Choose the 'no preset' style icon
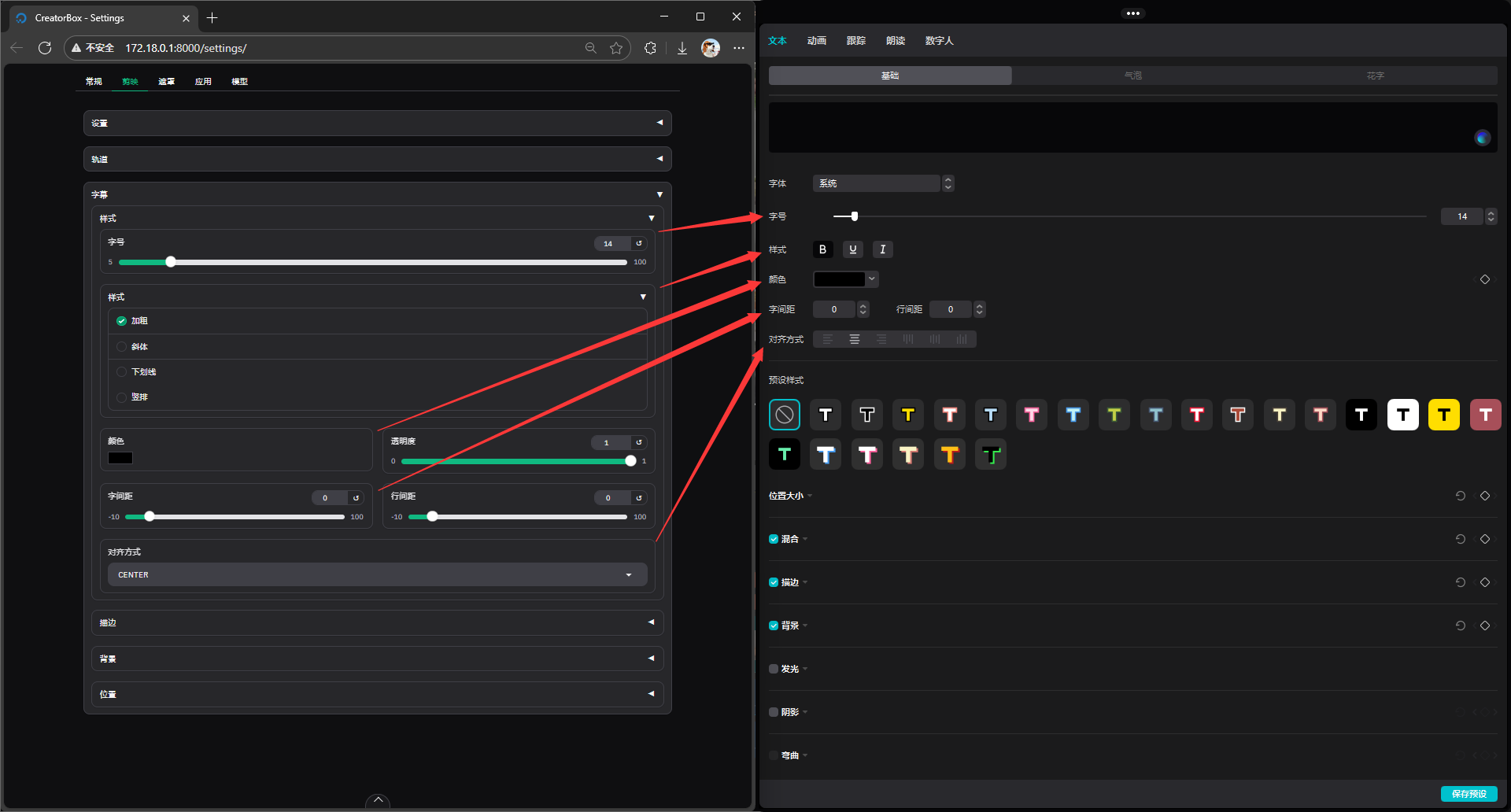1511x812 pixels. pos(785,415)
